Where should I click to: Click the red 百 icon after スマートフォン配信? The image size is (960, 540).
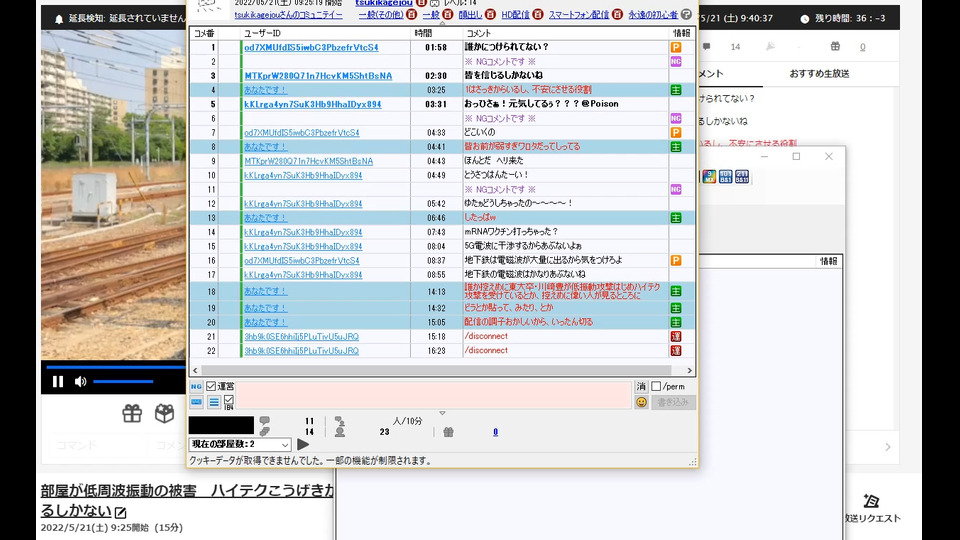click(617, 14)
